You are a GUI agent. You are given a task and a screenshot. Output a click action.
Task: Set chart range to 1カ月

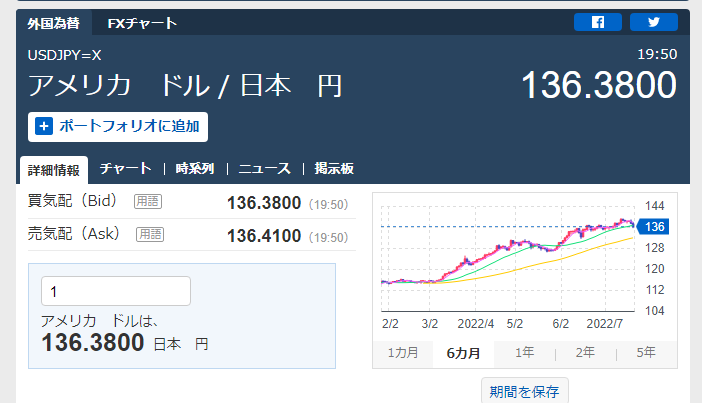point(402,353)
